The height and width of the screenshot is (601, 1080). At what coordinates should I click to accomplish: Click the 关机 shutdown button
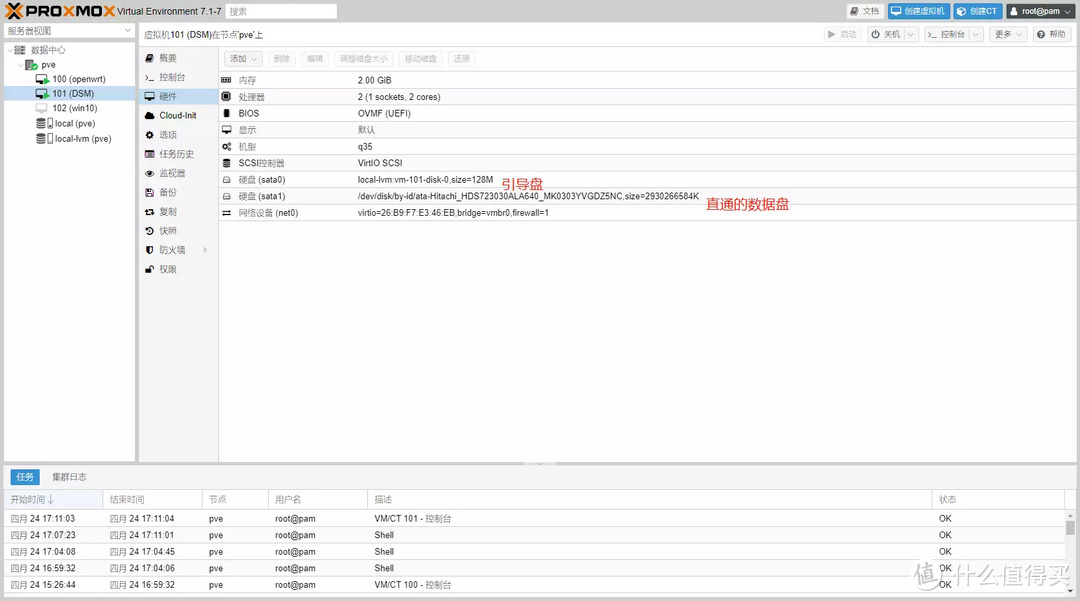(x=886, y=34)
